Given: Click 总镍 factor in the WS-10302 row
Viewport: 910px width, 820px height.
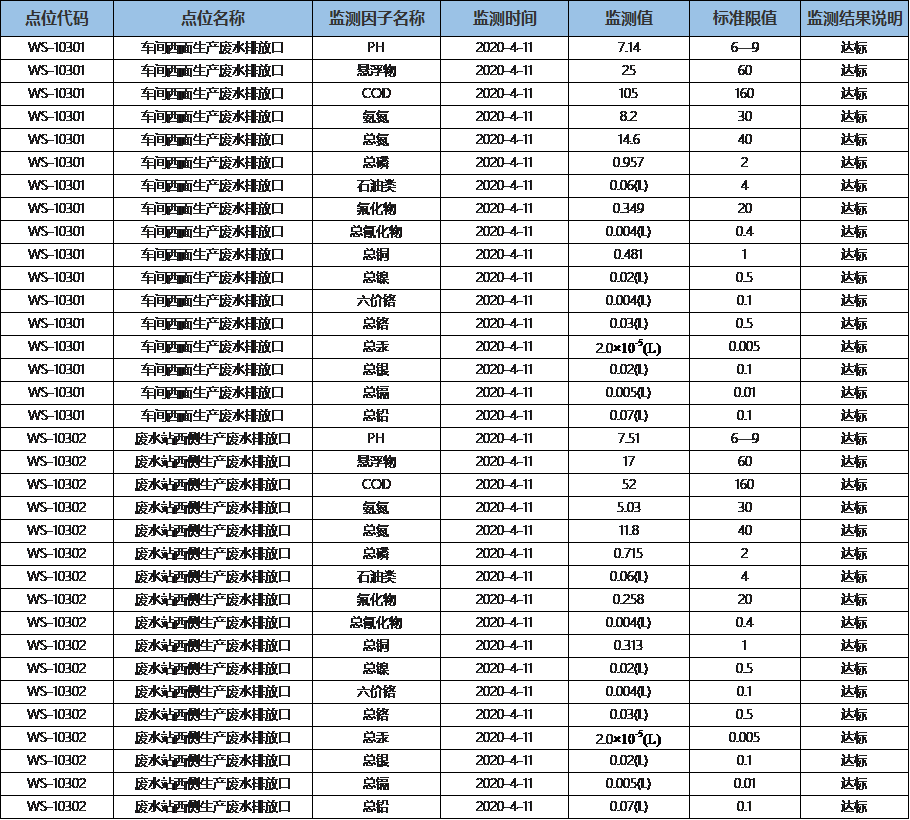Looking at the screenshot, I should (x=376, y=669).
